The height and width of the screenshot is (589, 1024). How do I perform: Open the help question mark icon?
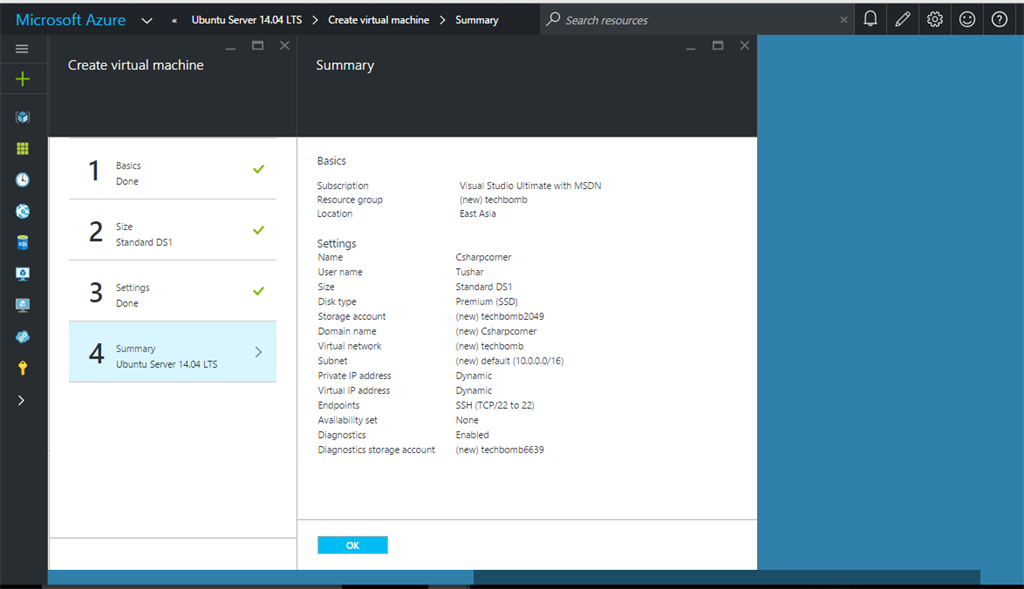[x=999, y=20]
